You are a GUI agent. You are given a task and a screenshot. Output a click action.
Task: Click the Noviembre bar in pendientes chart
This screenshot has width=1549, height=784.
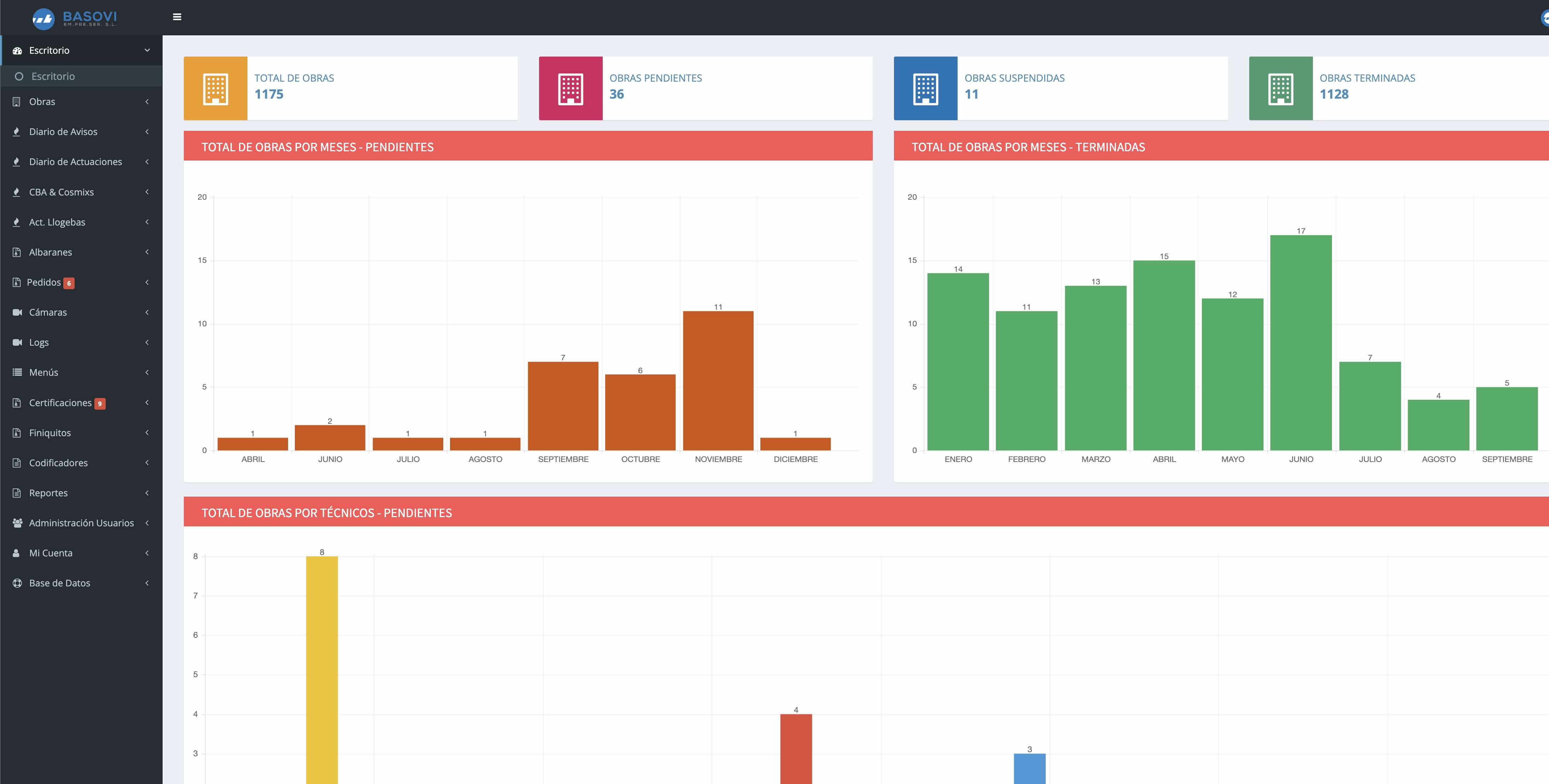[x=718, y=381]
